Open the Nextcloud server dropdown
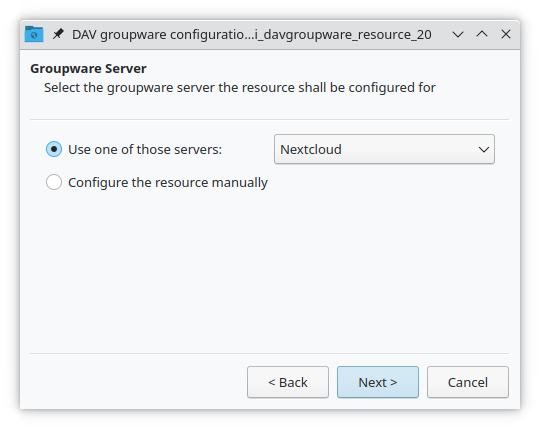 pyautogui.click(x=384, y=149)
